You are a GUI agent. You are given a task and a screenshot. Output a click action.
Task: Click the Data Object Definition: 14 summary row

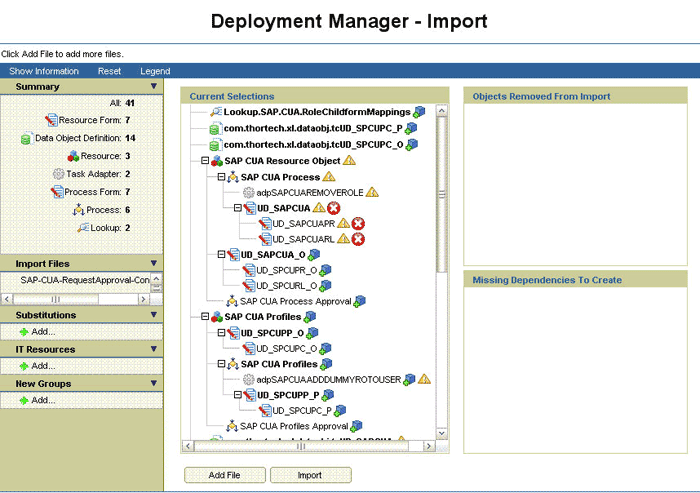click(78, 138)
